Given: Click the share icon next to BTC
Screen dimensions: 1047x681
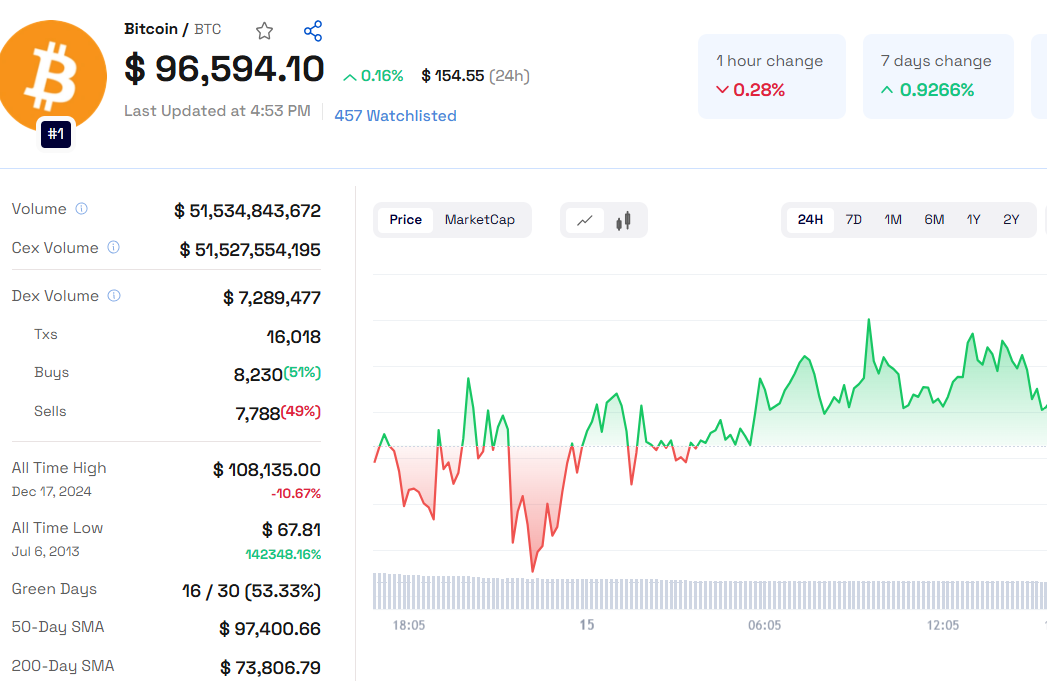Looking at the screenshot, I should [313, 31].
